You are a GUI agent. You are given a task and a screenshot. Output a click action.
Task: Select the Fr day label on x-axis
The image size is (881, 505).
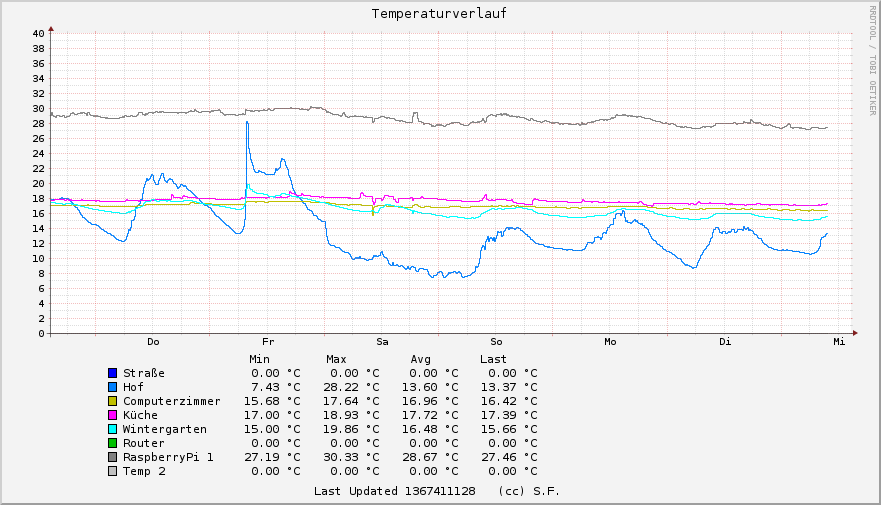coord(267,342)
